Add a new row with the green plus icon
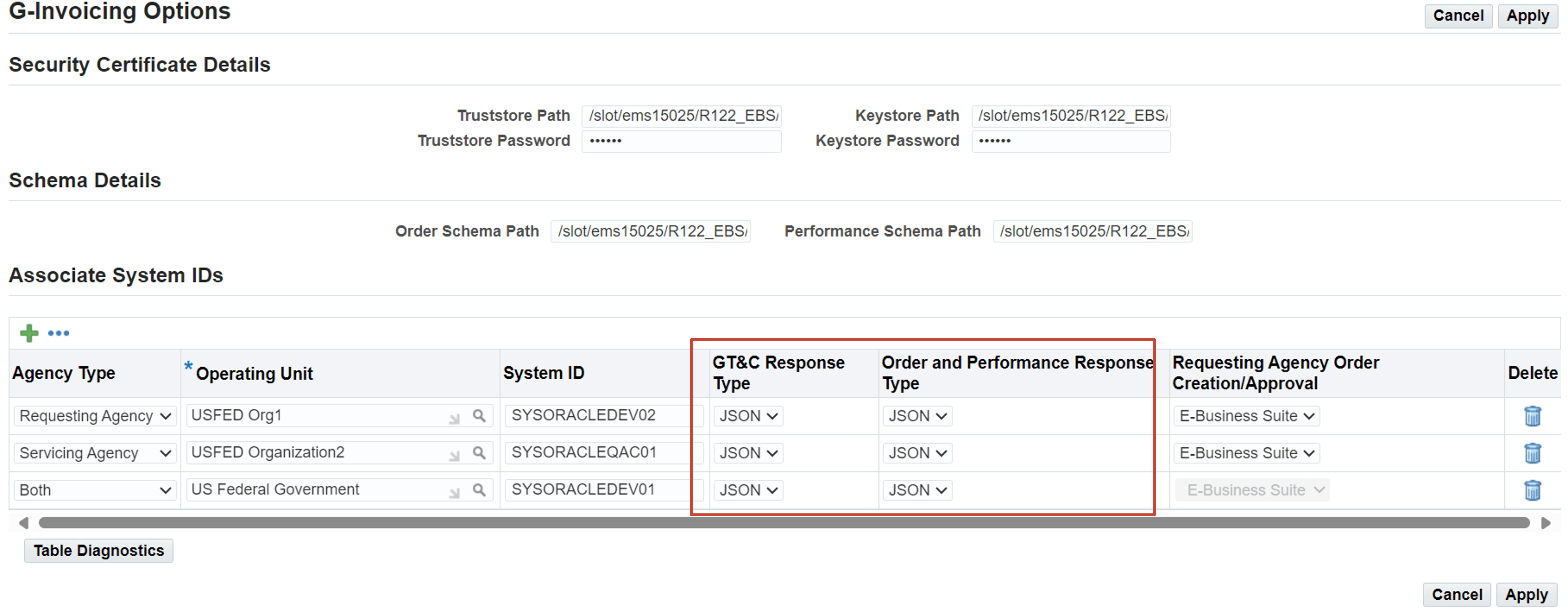The height and width of the screenshot is (612, 1568). (29, 332)
